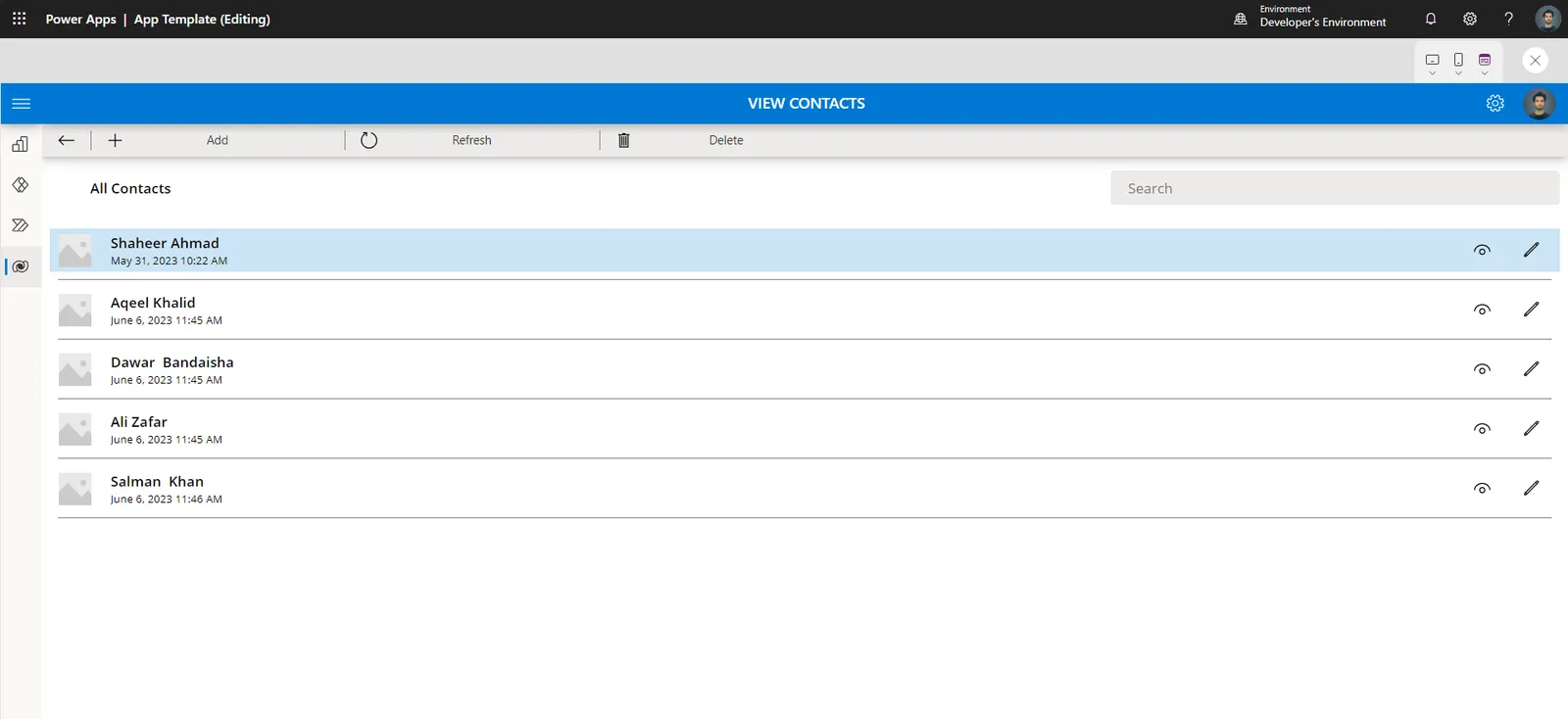Viewport: 1568px width, 719px height.
Task: Edit Salman Khan with the pencil icon
Action: point(1532,489)
